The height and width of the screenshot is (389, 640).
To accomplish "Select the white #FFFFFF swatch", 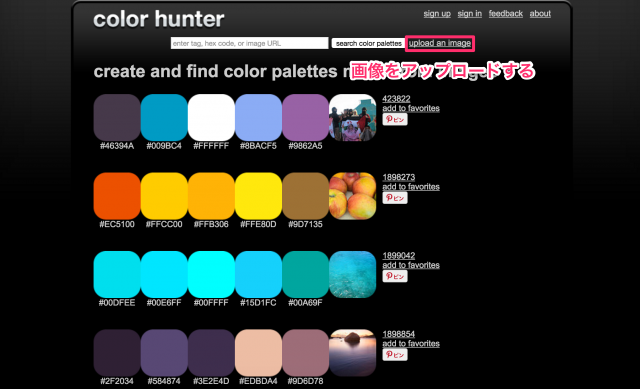I will (x=211, y=118).
